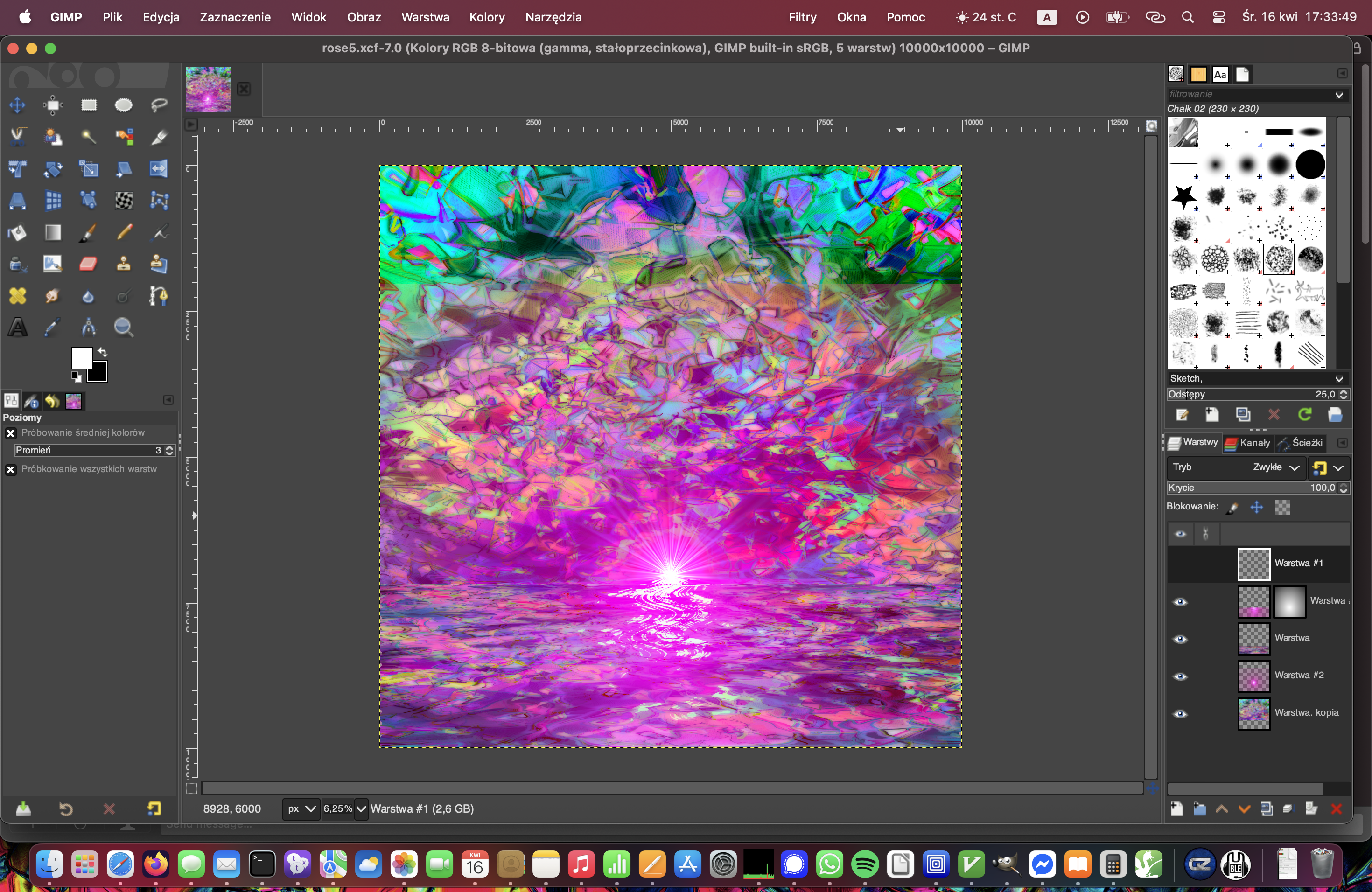This screenshot has height=892, width=1372.
Task: Open Spotify from the Dock
Action: [865, 864]
